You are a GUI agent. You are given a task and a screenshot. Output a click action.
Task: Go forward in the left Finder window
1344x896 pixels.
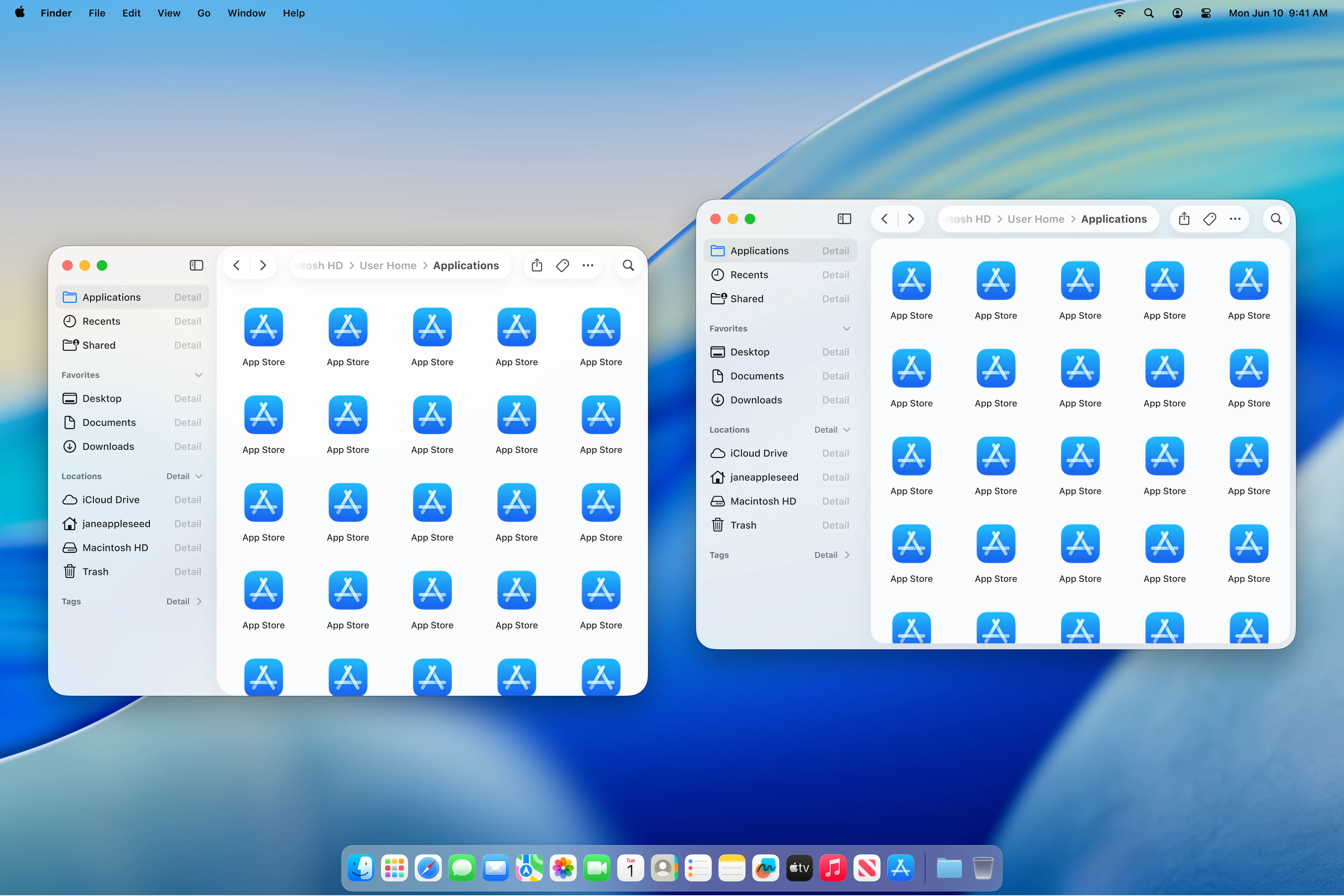tap(263, 265)
